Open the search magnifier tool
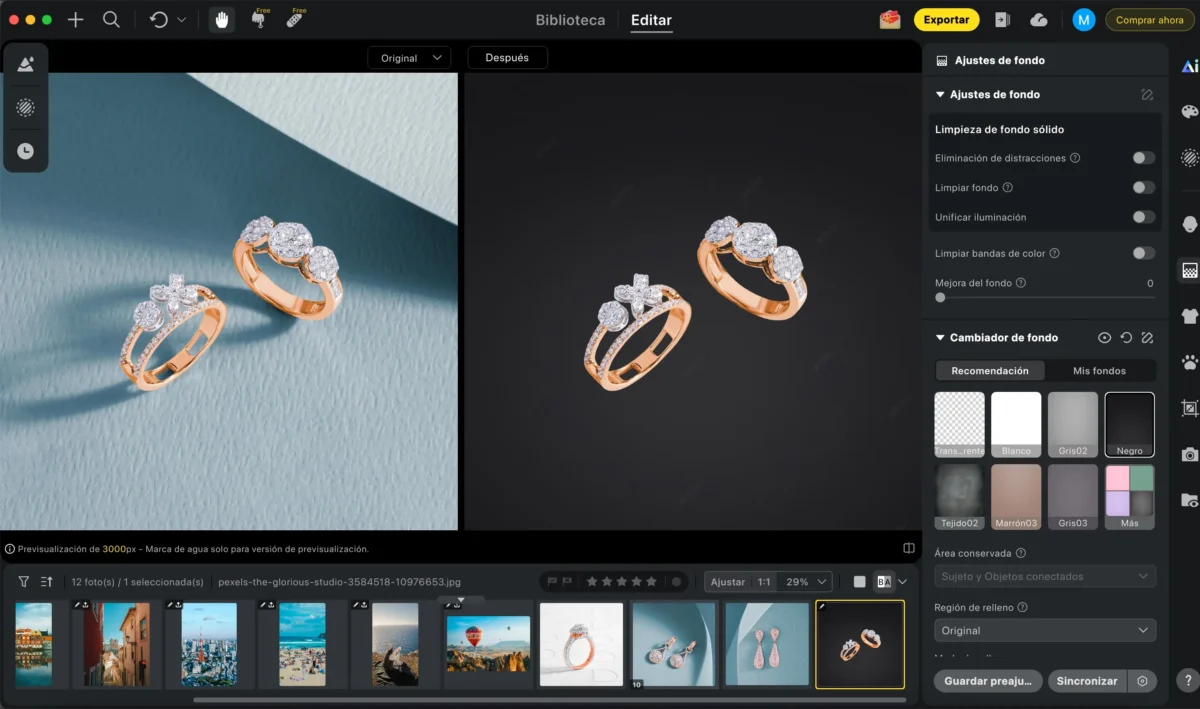 (111, 20)
